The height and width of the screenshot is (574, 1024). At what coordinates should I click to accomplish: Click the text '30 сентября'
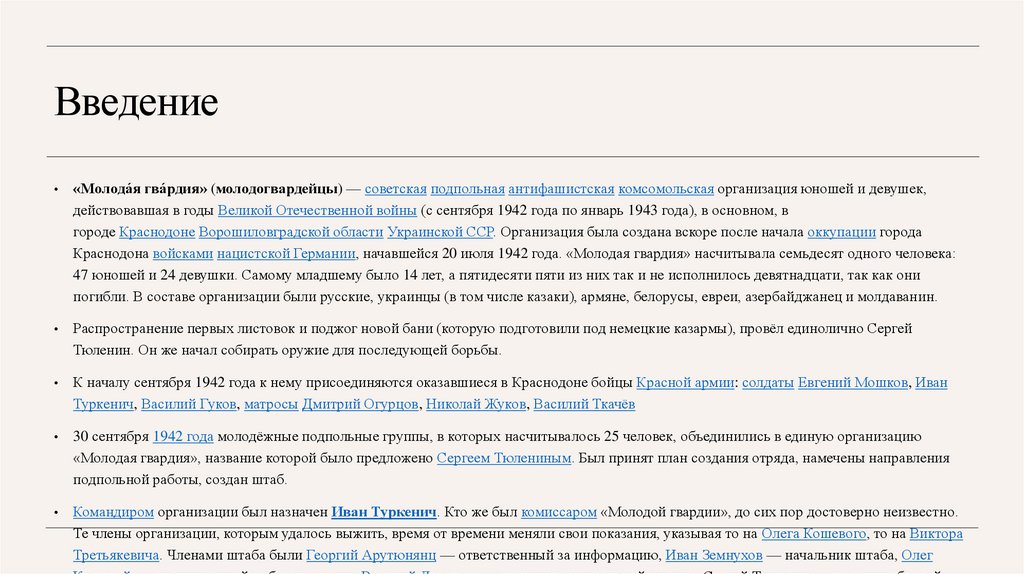pyautogui.click(x=111, y=436)
